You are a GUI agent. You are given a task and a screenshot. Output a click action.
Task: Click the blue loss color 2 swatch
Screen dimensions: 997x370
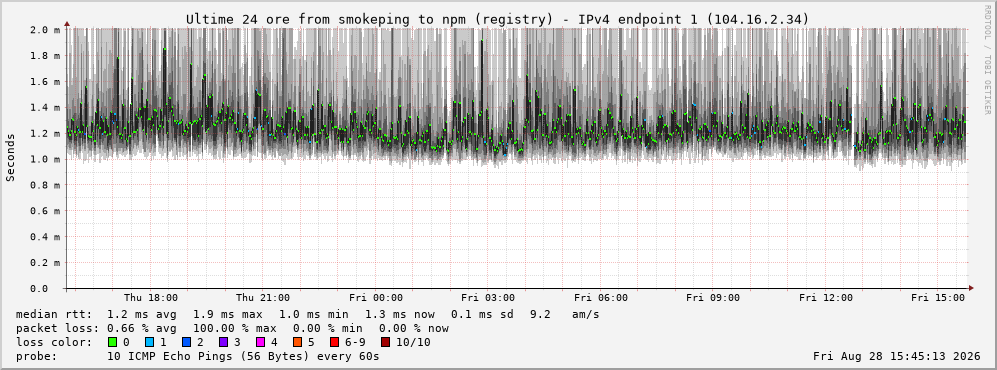click(185, 342)
